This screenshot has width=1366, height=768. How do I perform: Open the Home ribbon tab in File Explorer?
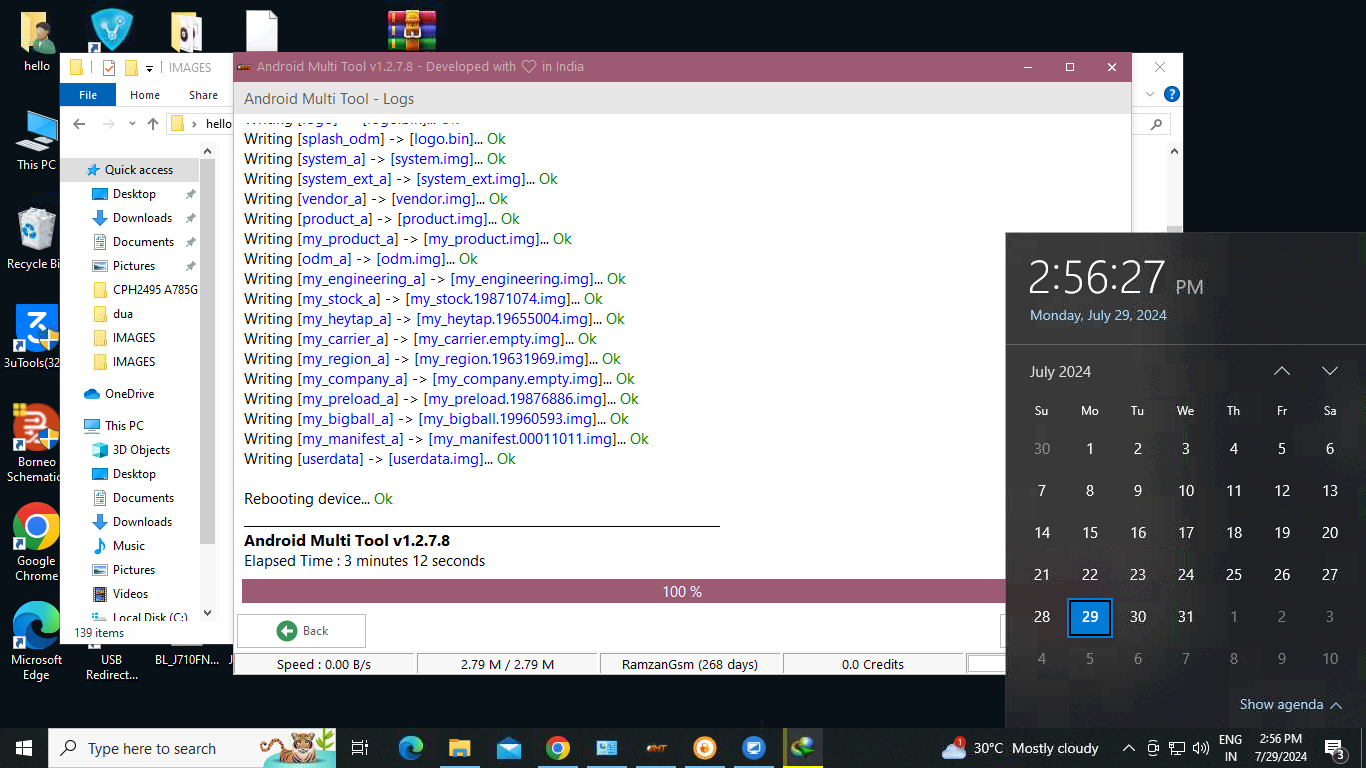pos(145,95)
